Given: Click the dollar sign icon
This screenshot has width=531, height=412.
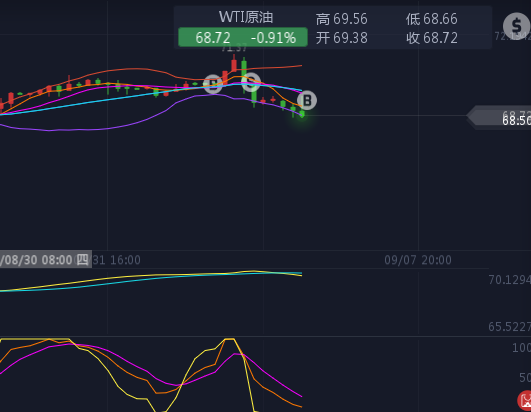Looking at the screenshot, I should (x=516, y=26).
